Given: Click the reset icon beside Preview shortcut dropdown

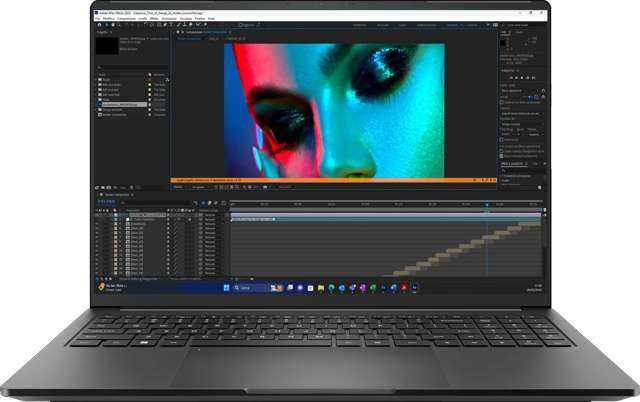Looking at the screenshot, I should pos(543,91).
